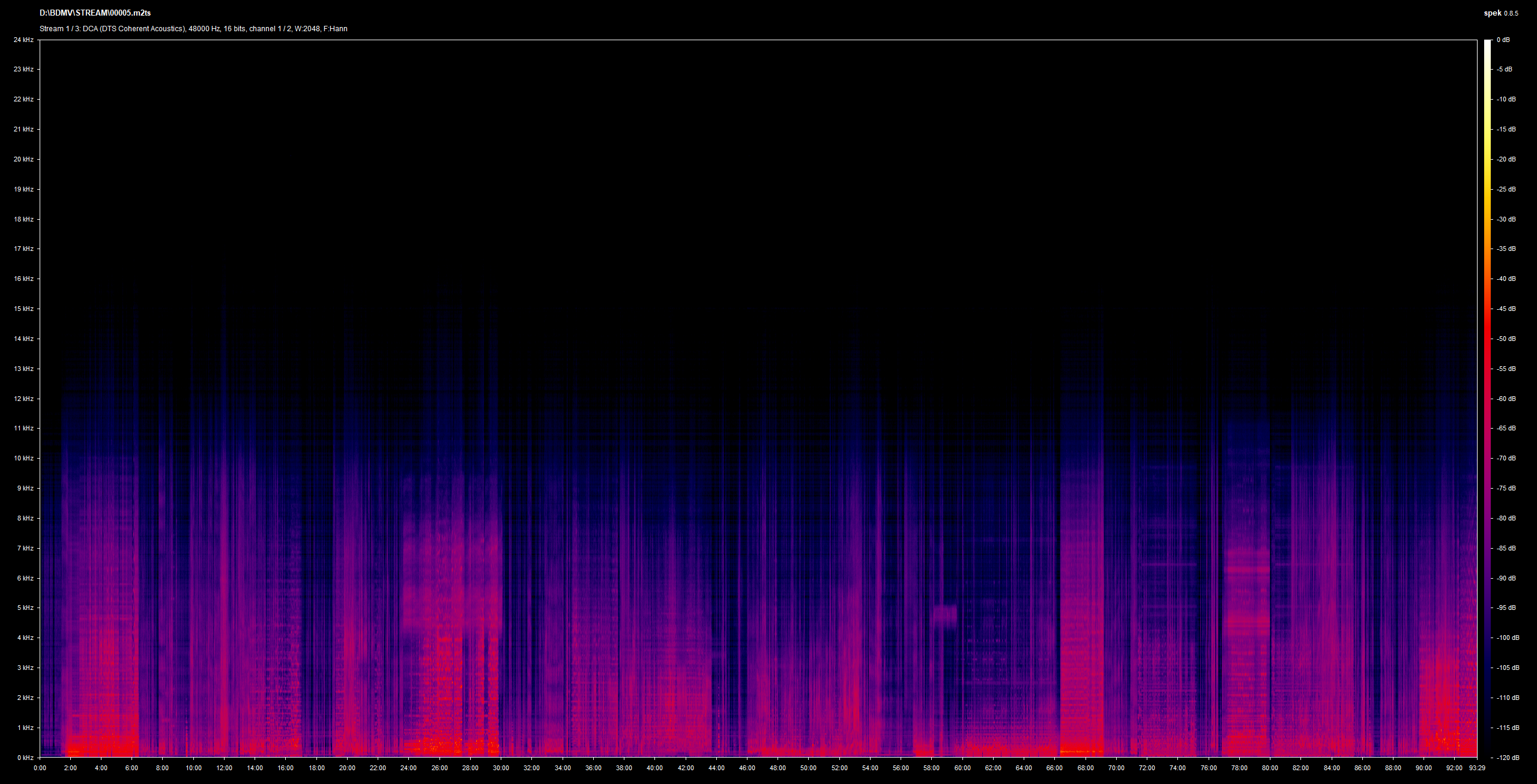Click the 93:29 end time label

pyautogui.click(x=1477, y=768)
